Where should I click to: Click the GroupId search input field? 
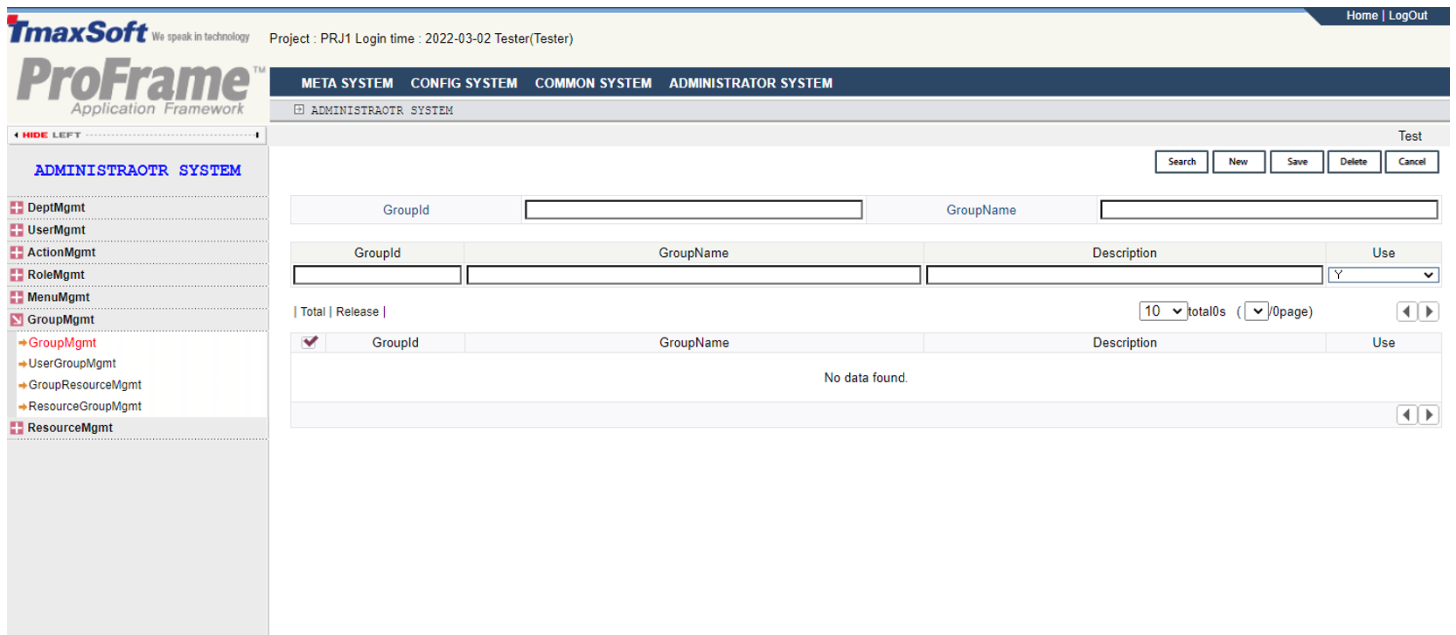(x=694, y=209)
